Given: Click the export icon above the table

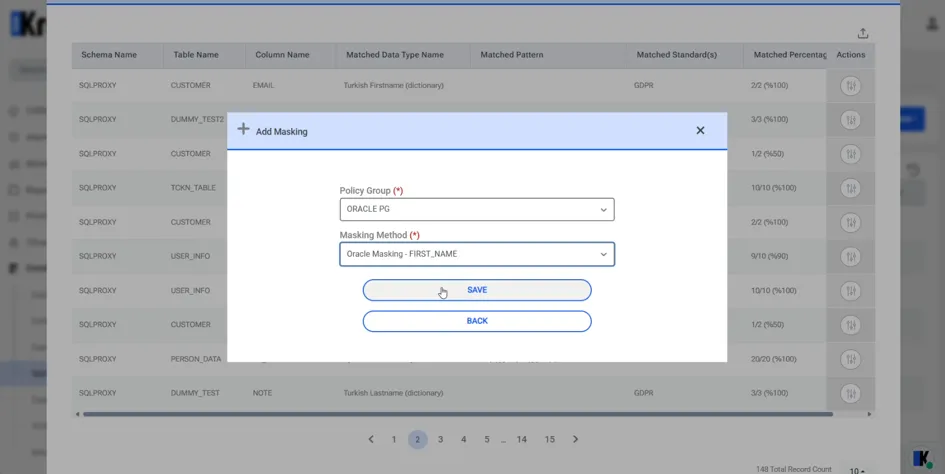Looking at the screenshot, I should coord(862,33).
